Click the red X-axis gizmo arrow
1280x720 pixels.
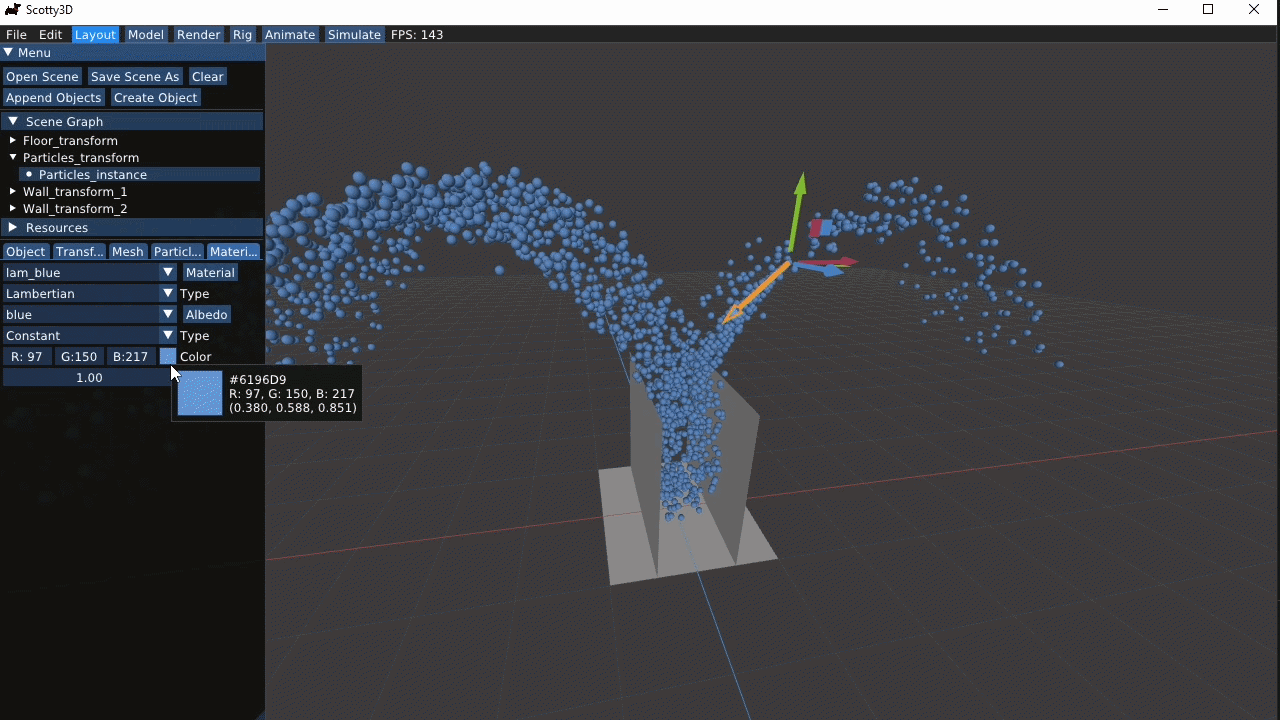pyautogui.click(x=830, y=262)
